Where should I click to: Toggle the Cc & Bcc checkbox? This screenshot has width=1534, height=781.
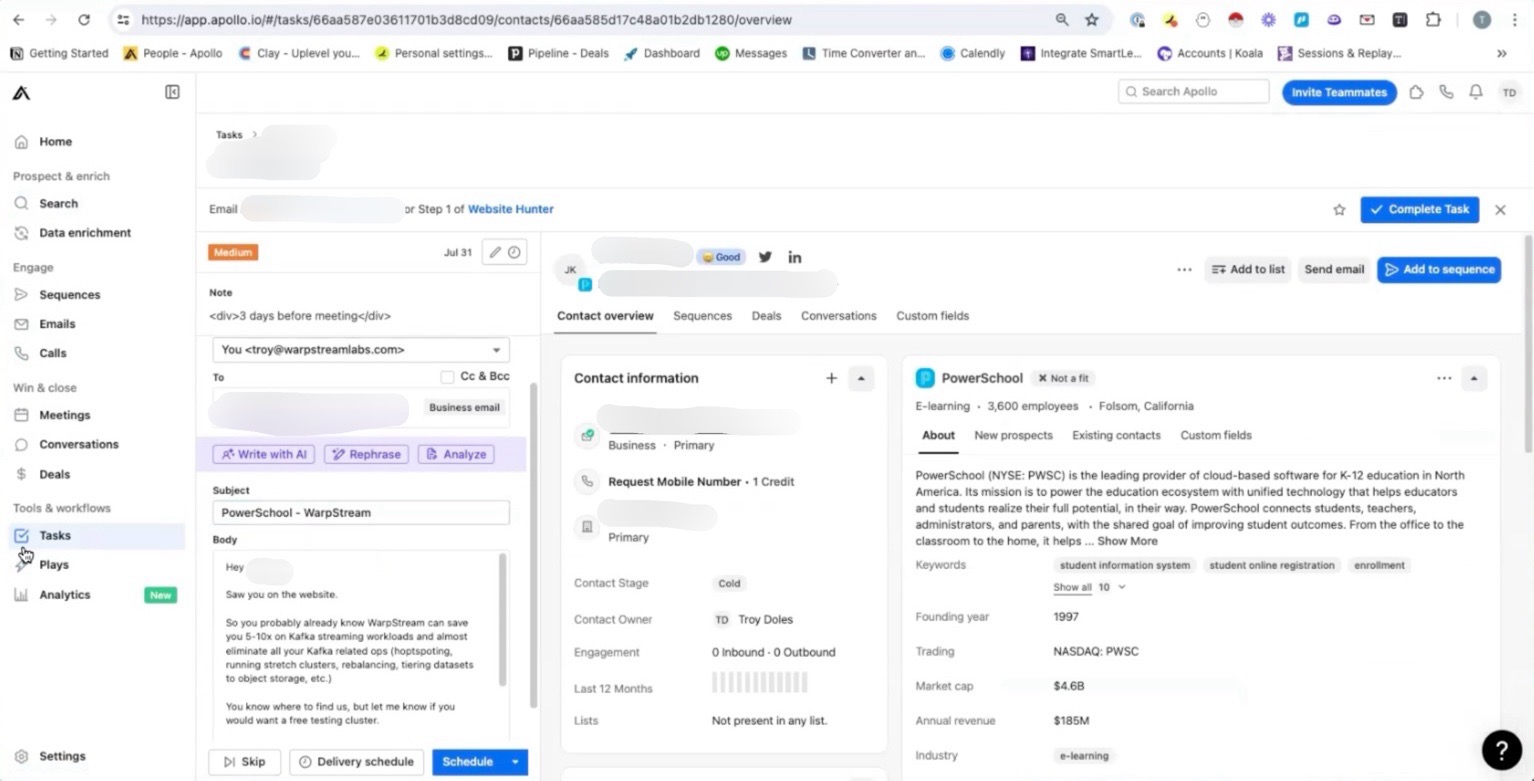(x=447, y=377)
